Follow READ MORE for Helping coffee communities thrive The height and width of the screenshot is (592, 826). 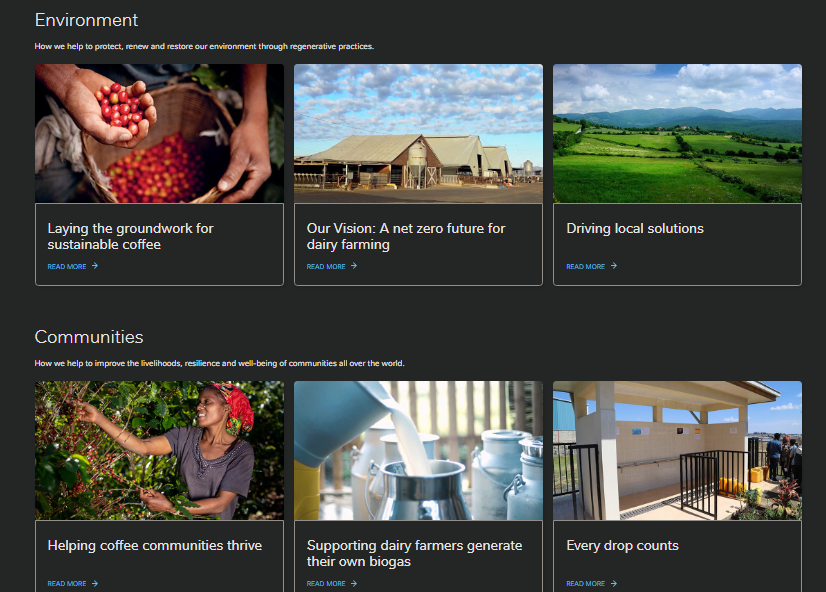pyautogui.click(x=67, y=584)
